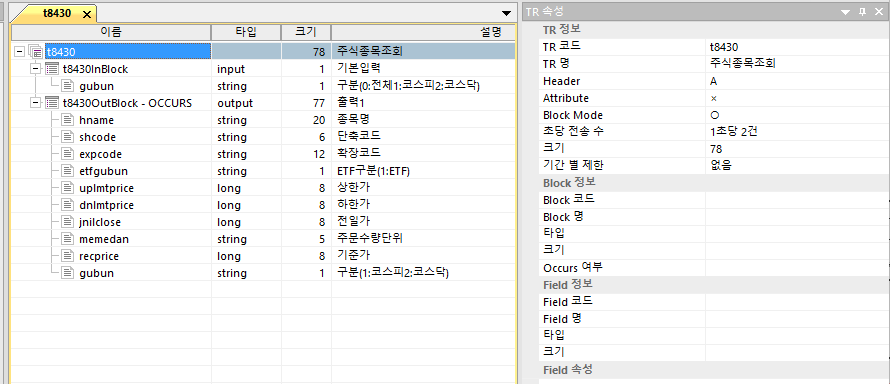
Task: Select the recprice field row
Action: [x=263, y=256]
